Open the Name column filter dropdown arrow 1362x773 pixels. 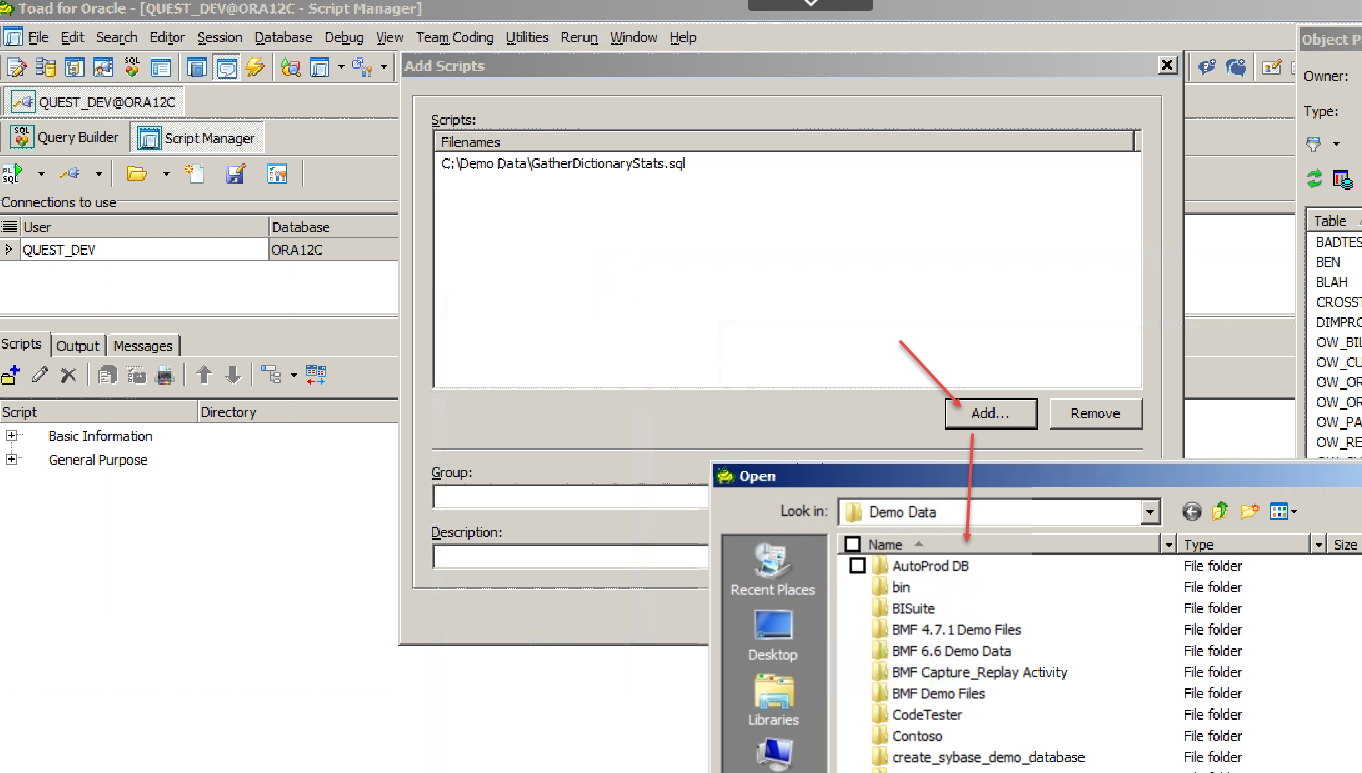point(1169,545)
